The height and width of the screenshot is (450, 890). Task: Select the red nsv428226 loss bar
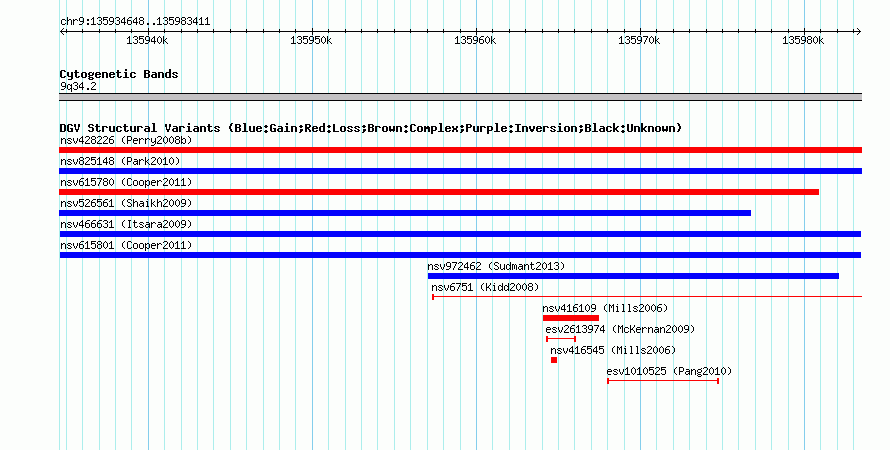click(460, 150)
